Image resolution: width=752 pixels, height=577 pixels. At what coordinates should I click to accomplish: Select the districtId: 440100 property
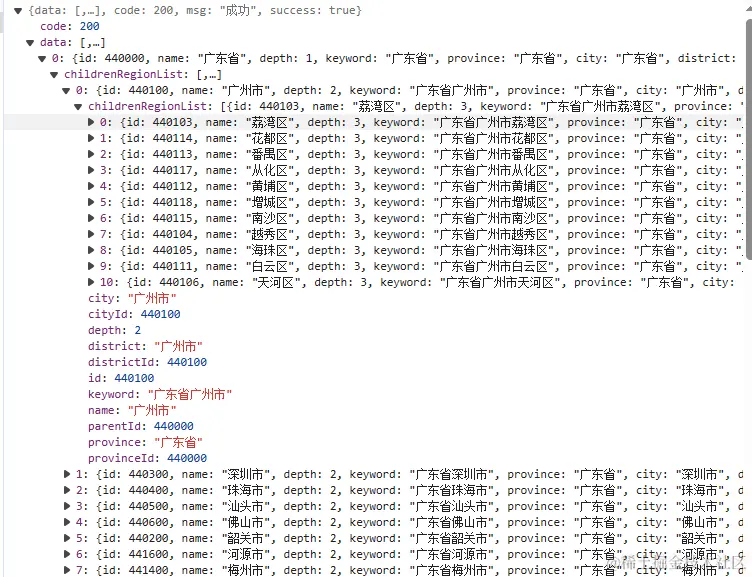click(x=148, y=363)
